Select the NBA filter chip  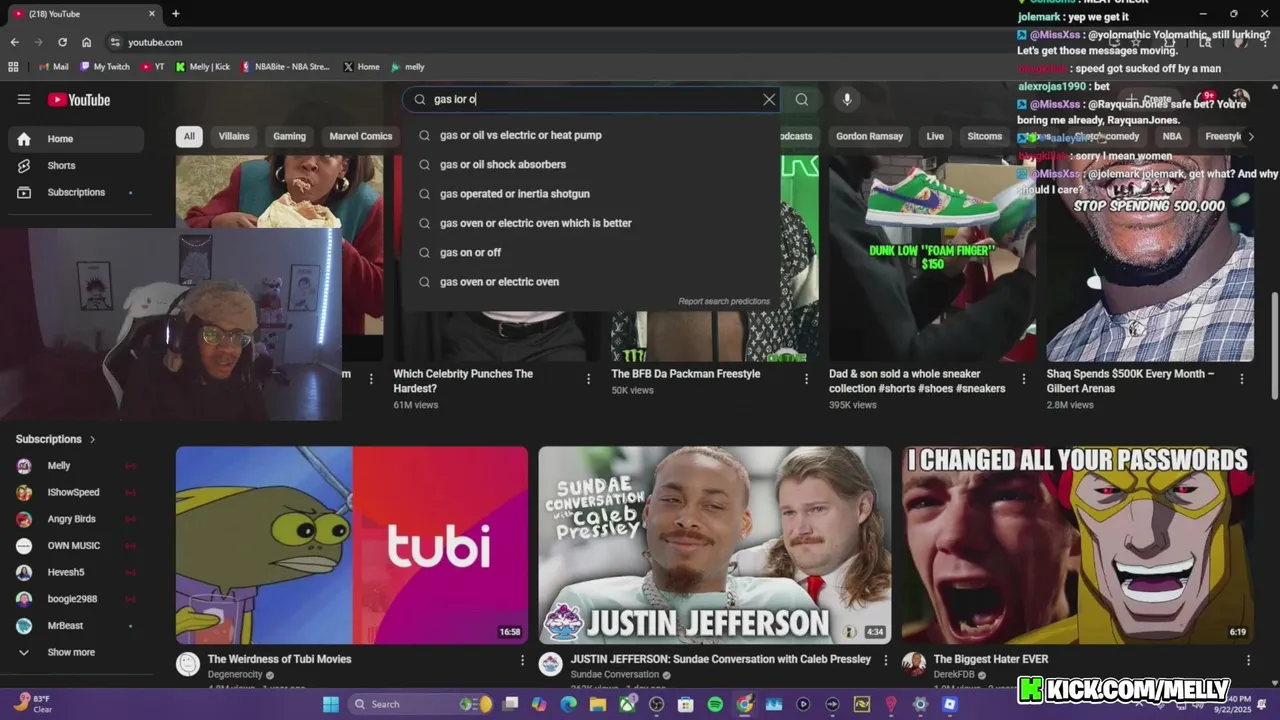[1172, 136]
